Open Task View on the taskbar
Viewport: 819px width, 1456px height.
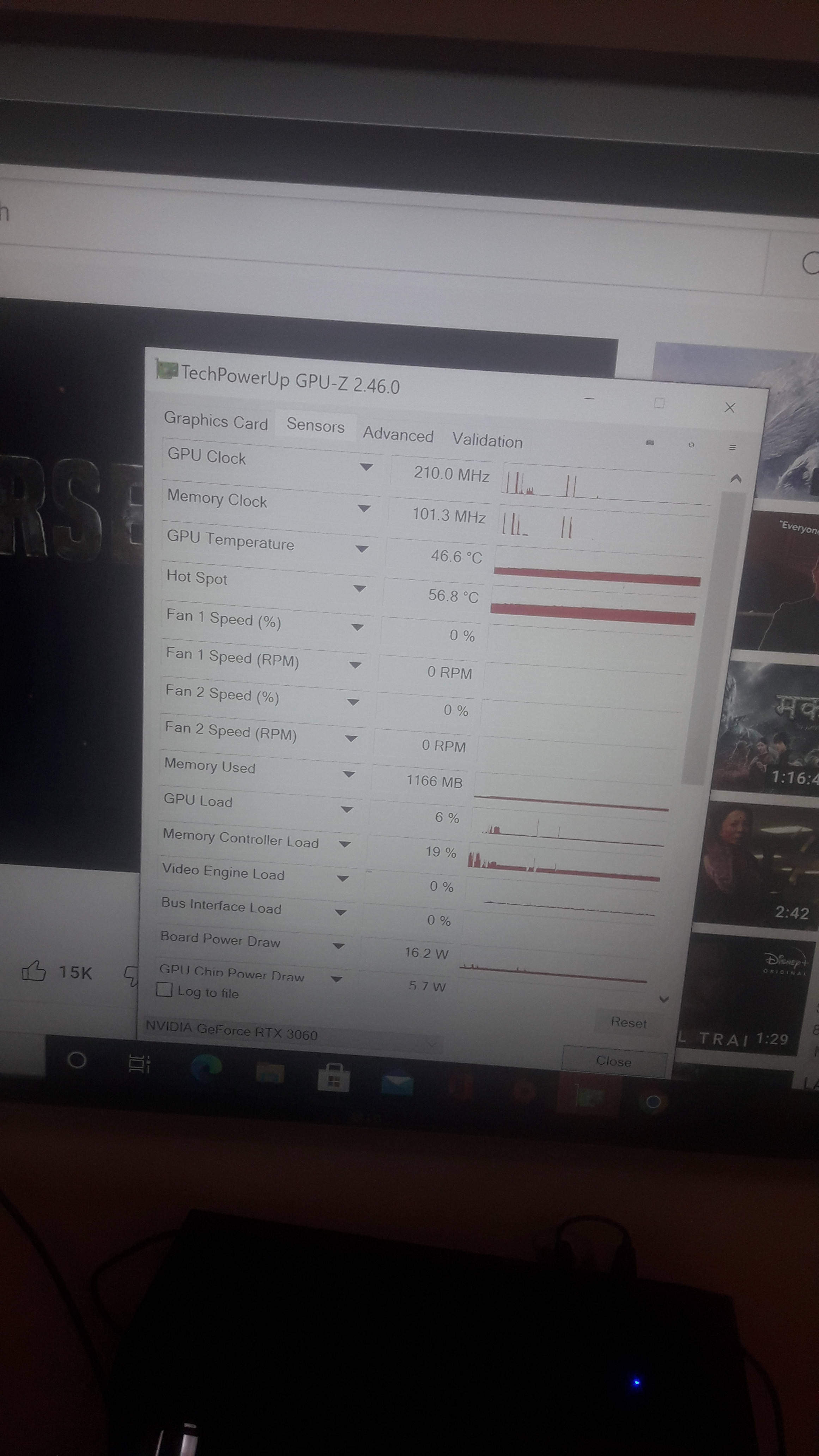139,1064
